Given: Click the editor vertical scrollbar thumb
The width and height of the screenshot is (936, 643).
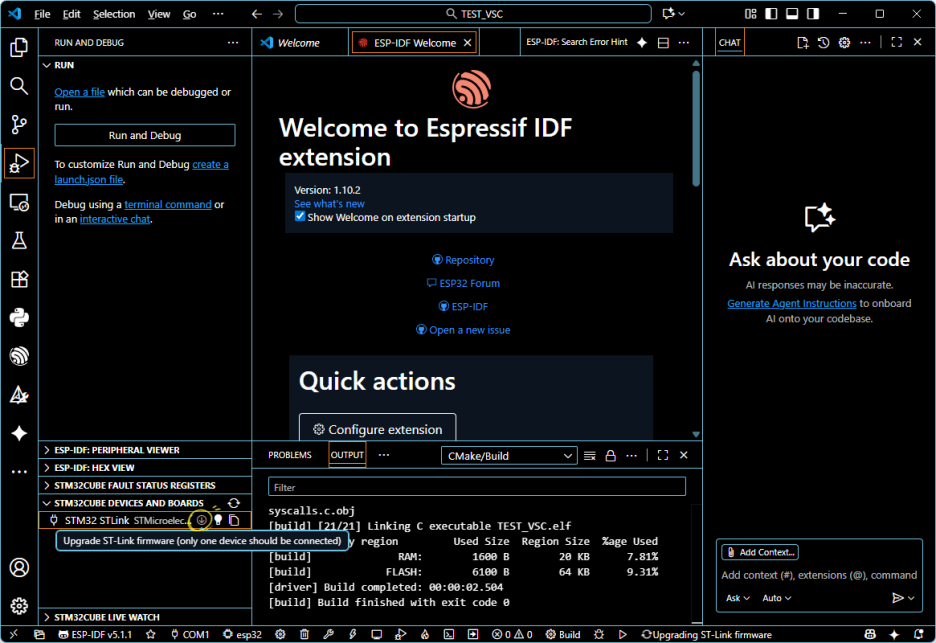Looking at the screenshot, I should (x=696, y=128).
